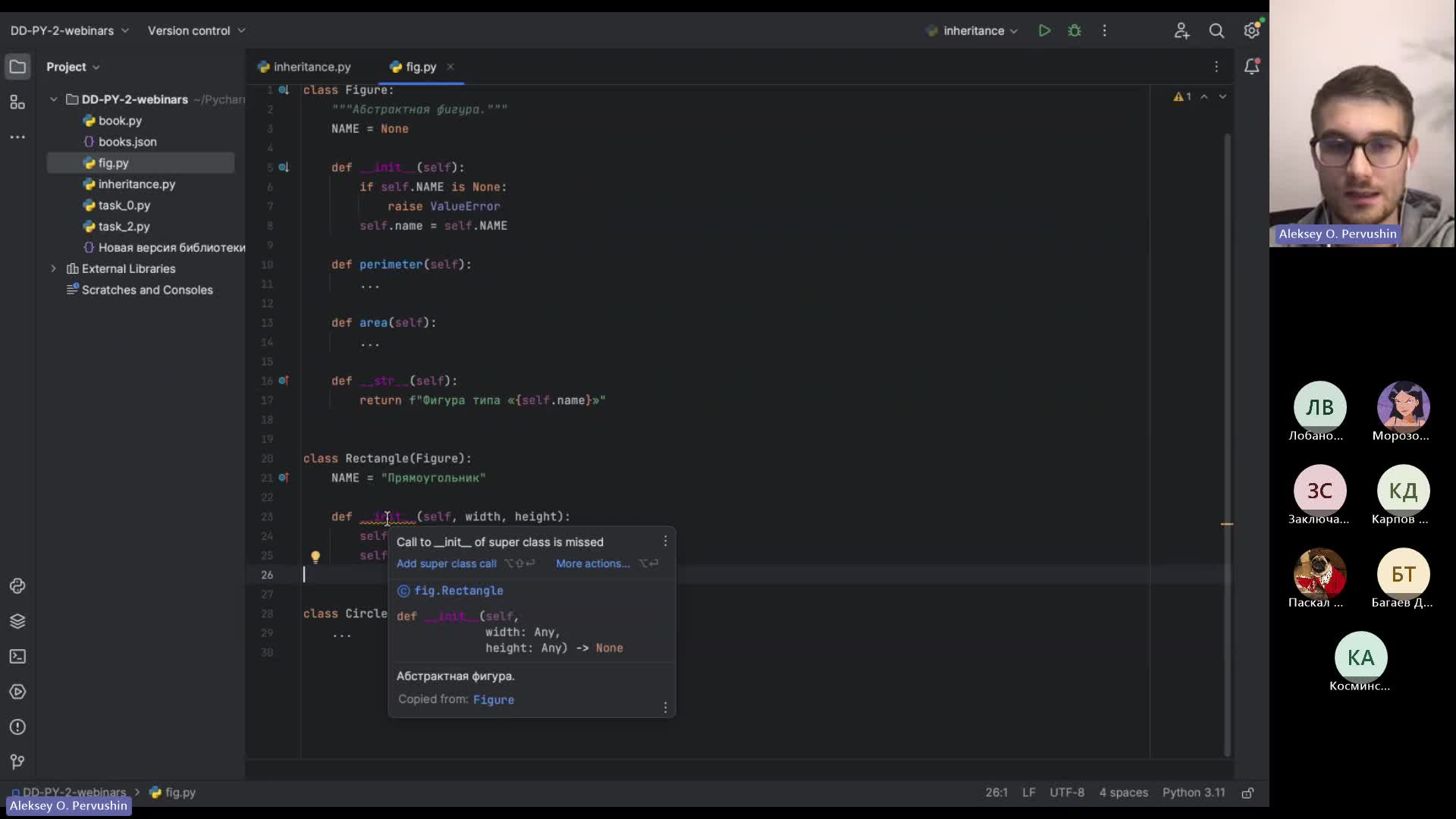Screen dimensions: 1456x819
Task: Open books.json from project tree
Action: click(x=127, y=142)
